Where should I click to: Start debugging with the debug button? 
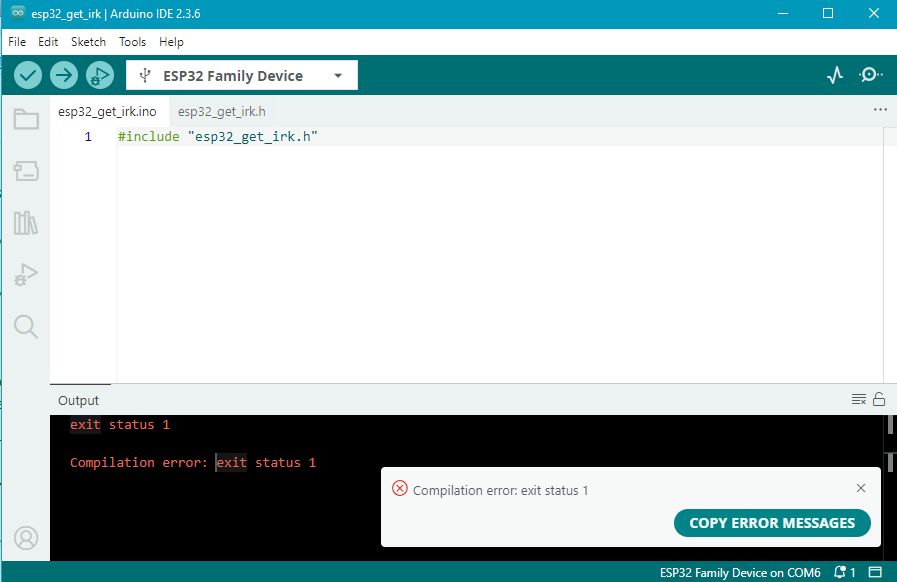(x=100, y=75)
